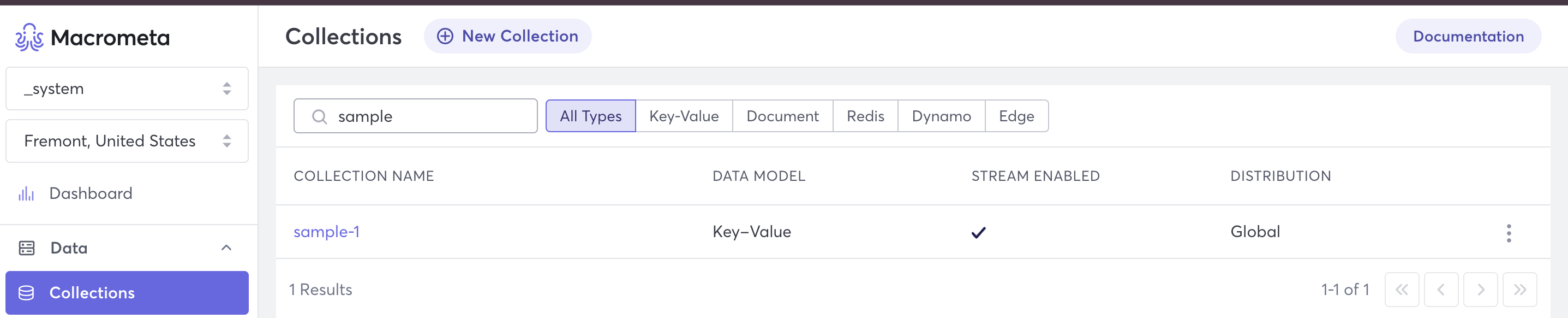This screenshot has height=318, width=1568.
Task: Click the collection search field
Action: (x=426, y=116)
